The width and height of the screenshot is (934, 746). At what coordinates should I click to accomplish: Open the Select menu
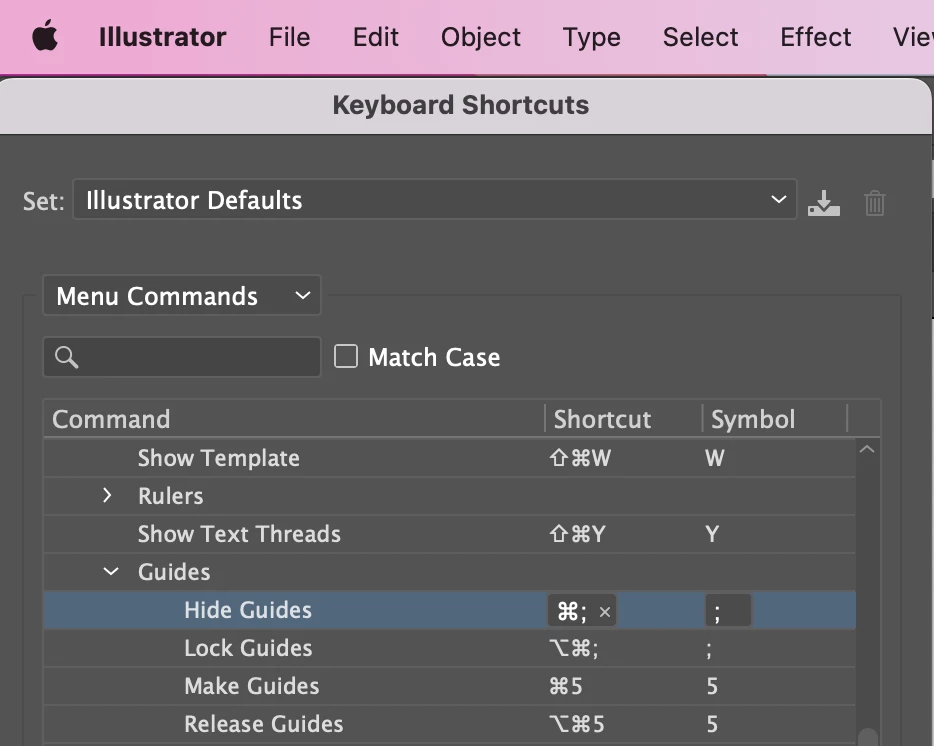tap(700, 37)
